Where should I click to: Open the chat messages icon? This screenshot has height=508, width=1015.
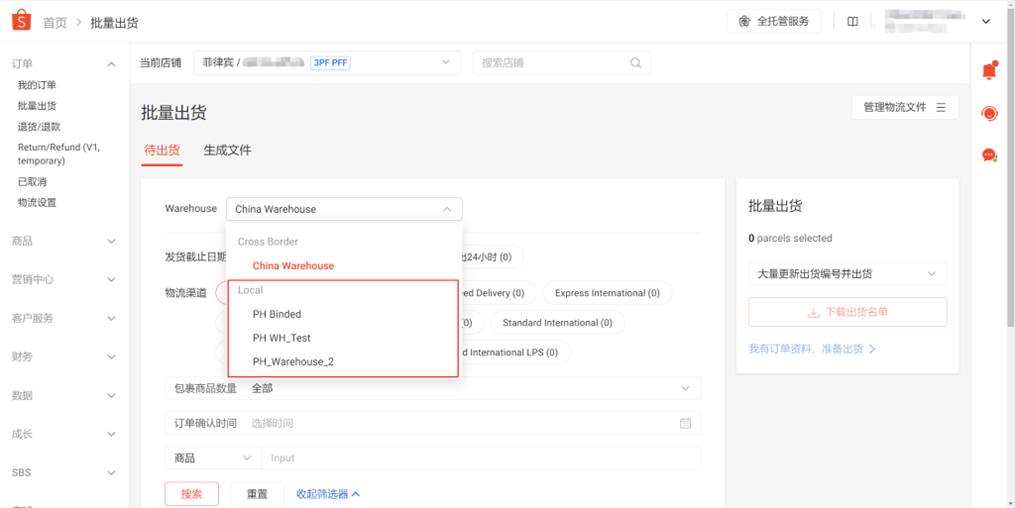[x=989, y=155]
